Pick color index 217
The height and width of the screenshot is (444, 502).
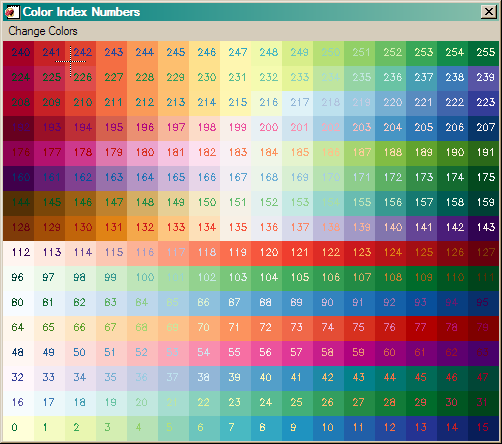point(298,103)
